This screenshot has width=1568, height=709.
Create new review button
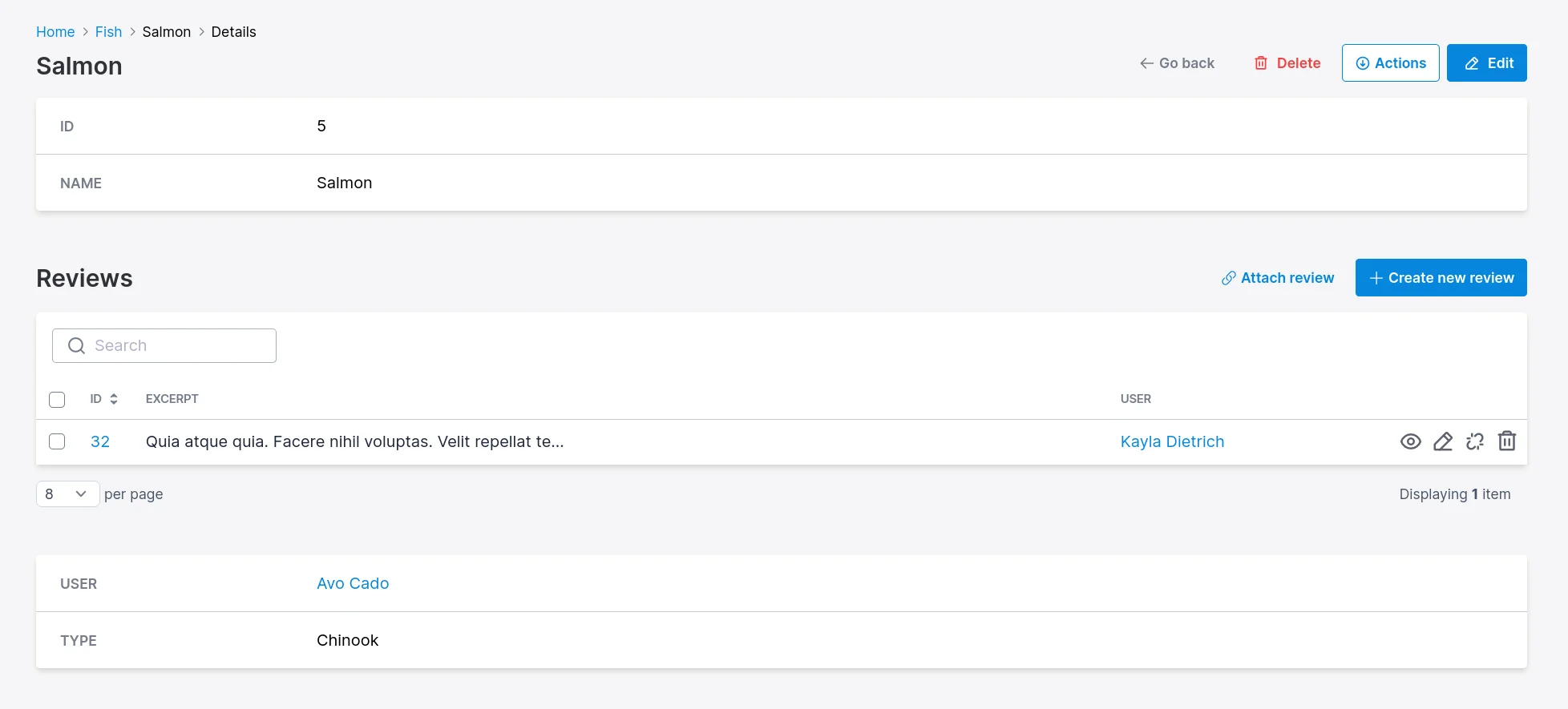pos(1441,278)
